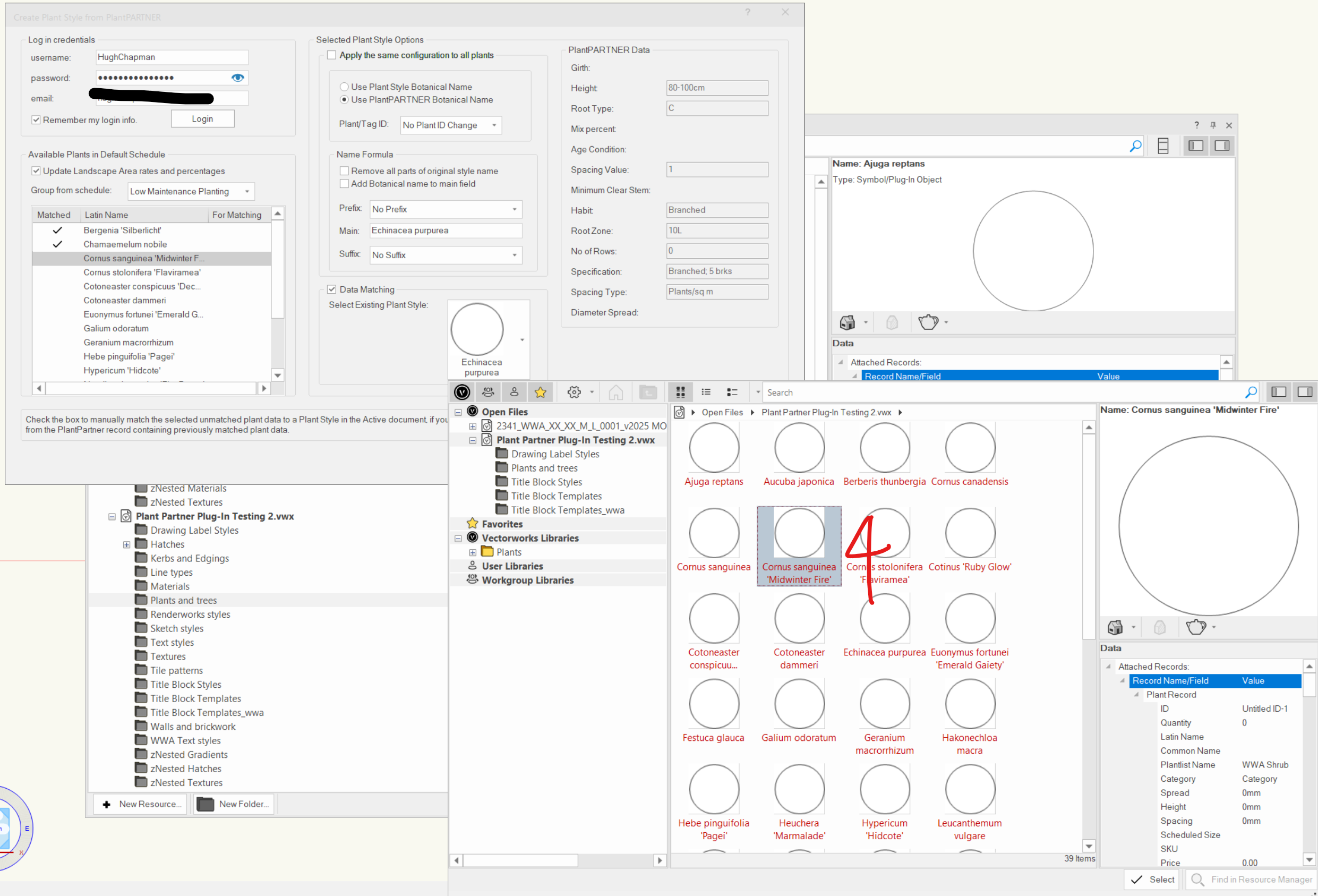Toggle workgroup libraries filter icon
The width and height of the screenshot is (1318, 896).
(487, 392)
